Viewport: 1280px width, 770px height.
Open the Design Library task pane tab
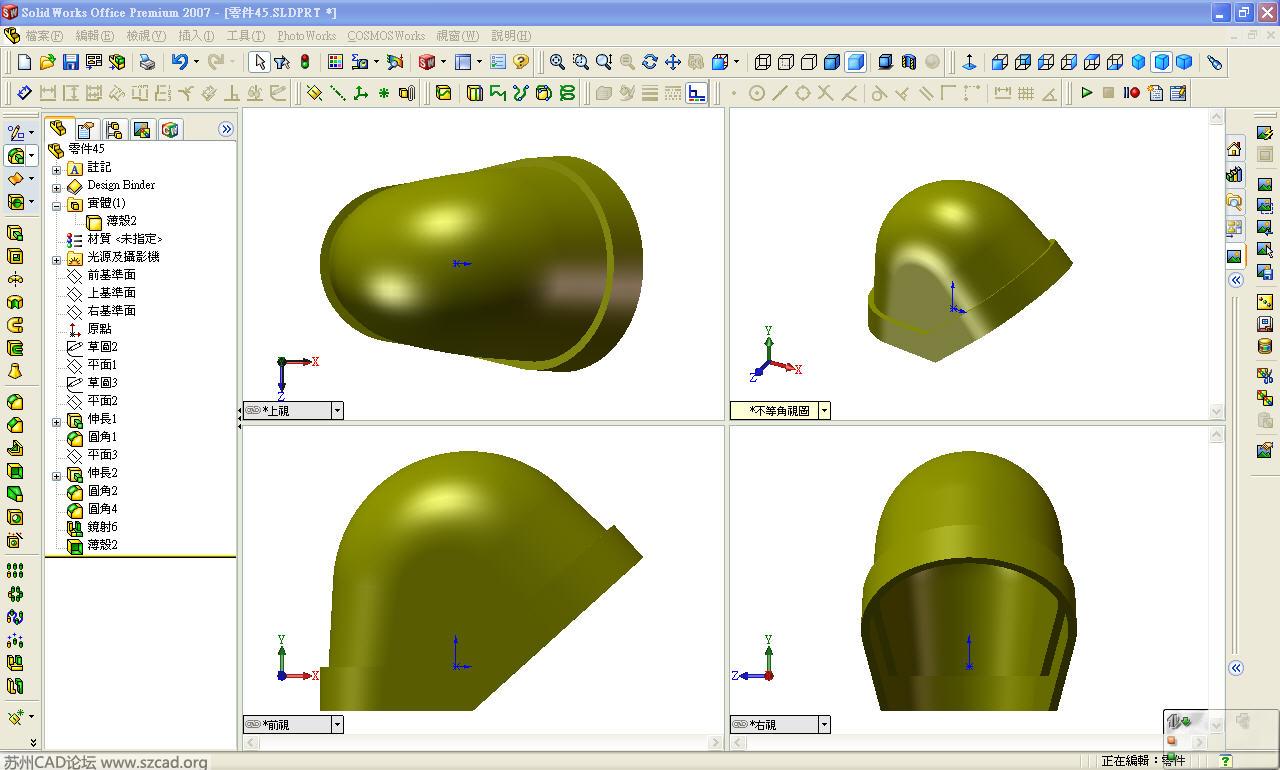[x=1235, y=175]
